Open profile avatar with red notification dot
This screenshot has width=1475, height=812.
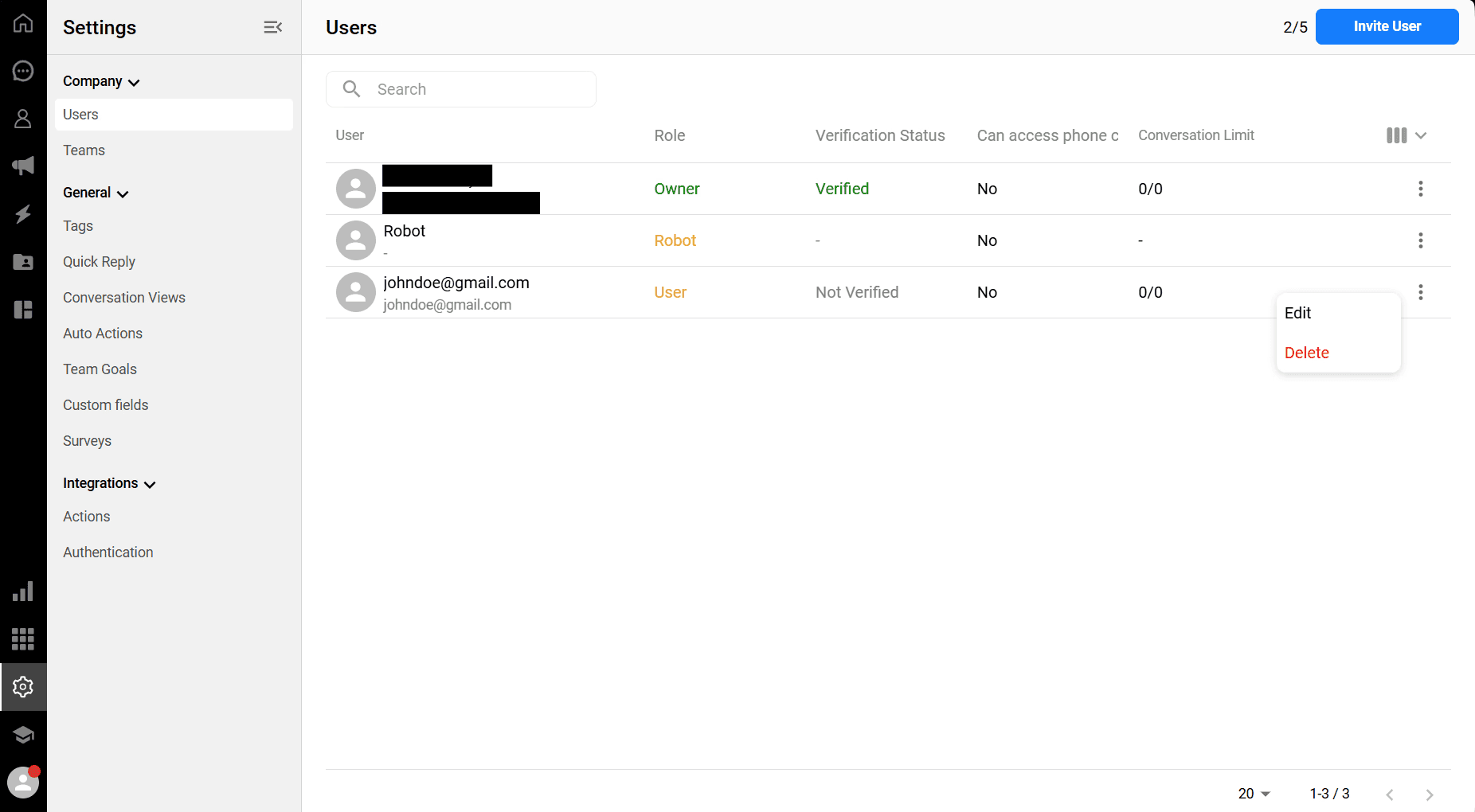point(23,782)
